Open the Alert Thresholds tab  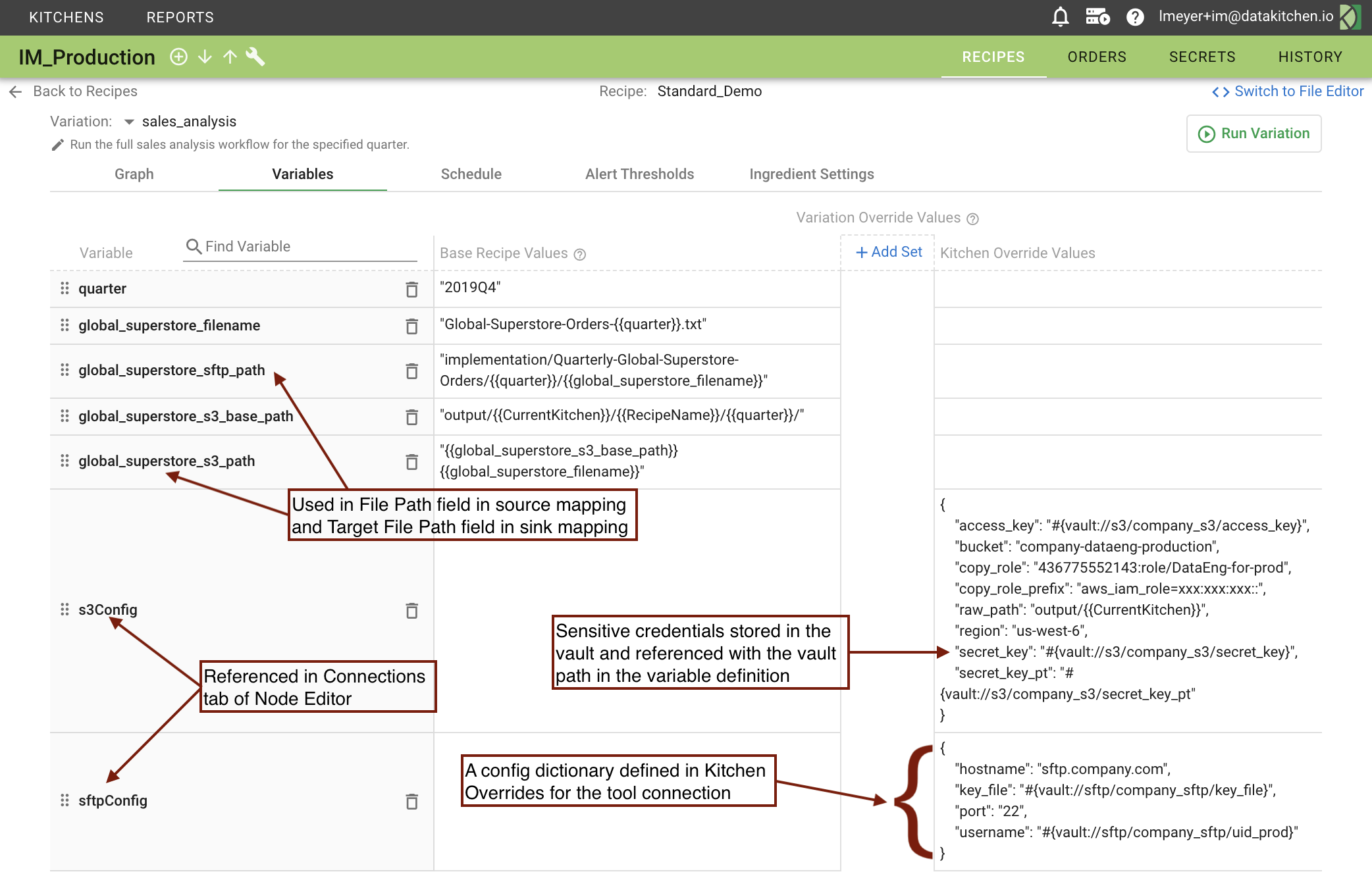[x=639, y=174]
